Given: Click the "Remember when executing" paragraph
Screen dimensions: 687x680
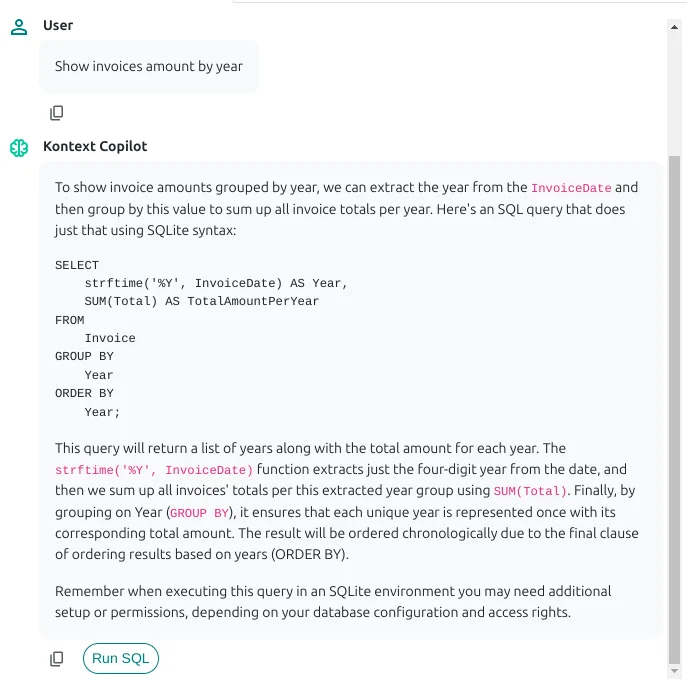Looking at the screenshot, I should point(333,601).
